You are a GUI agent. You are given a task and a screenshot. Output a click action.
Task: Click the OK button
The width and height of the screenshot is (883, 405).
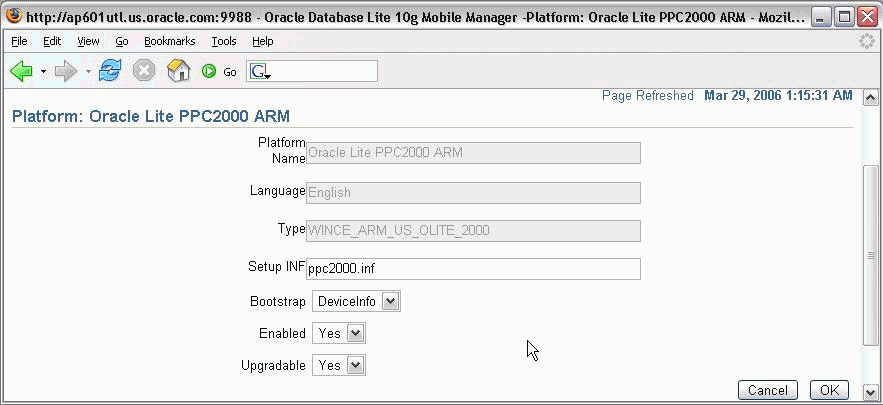click(829, 390)
